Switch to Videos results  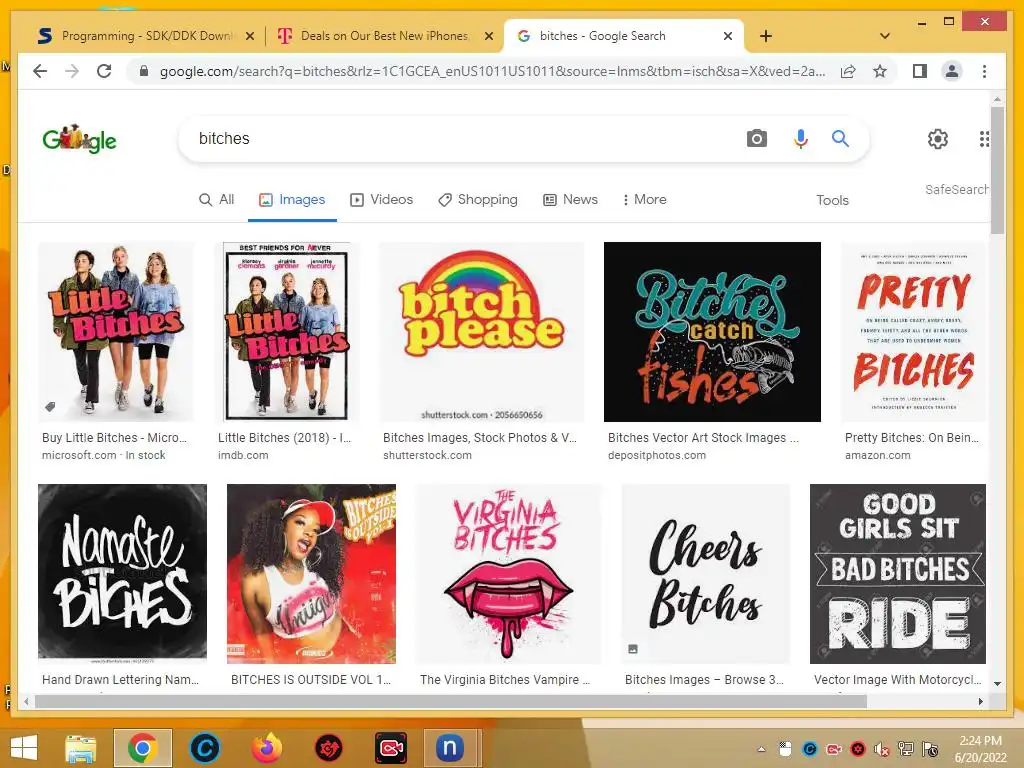(381, 200)
